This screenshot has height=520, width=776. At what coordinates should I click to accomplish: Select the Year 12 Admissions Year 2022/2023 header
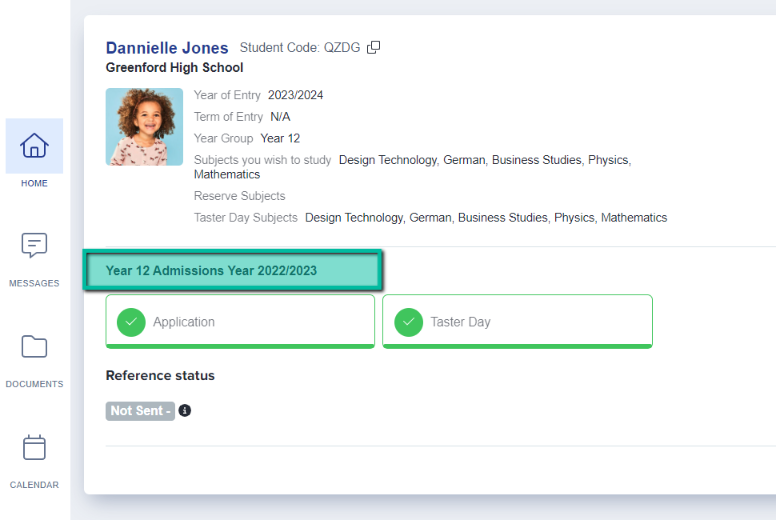tap(233, 271)
